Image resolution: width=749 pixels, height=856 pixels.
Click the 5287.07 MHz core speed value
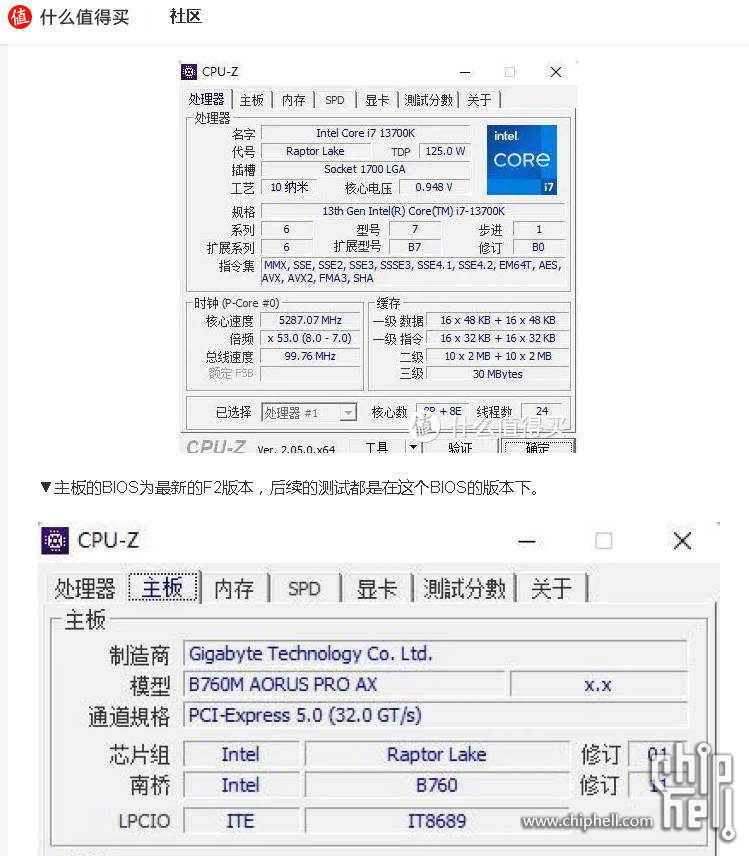tap(310, 320)
